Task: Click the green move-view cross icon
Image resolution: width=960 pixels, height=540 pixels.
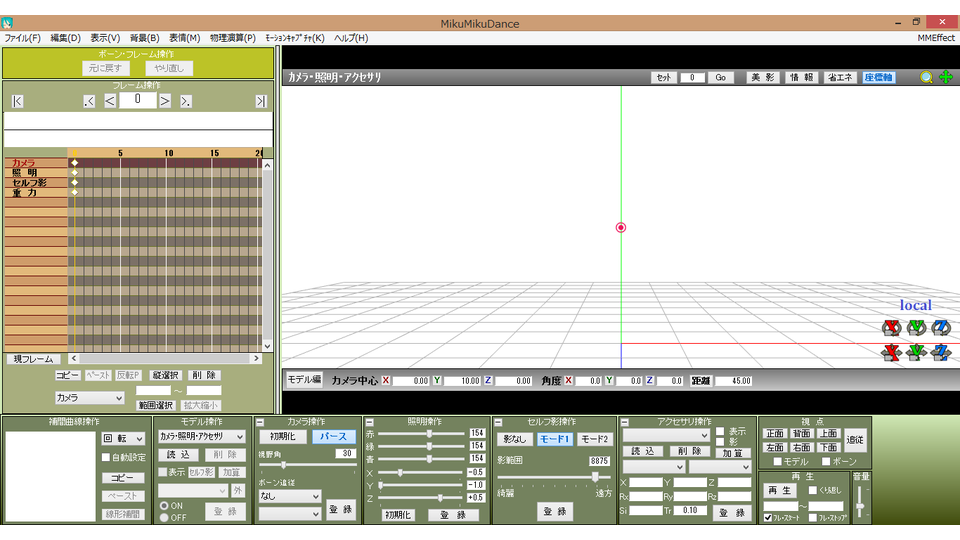Action: 945,77
